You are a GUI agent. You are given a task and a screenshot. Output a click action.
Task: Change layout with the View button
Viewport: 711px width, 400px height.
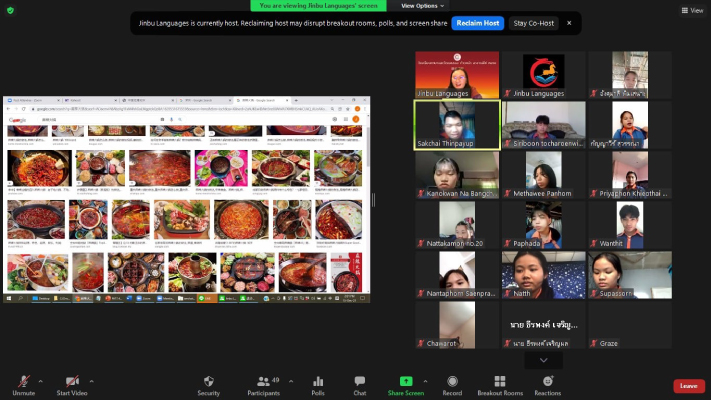pyautogui.click(x=691, y=10)
